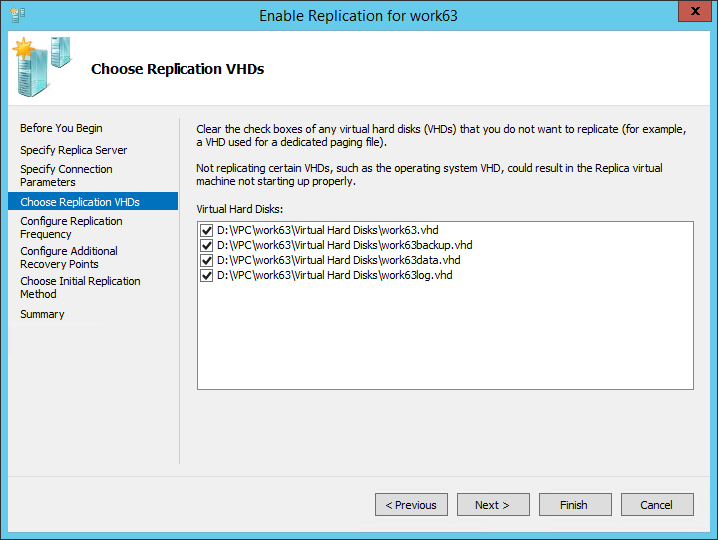This screenshot has width=718, height=540.
Task: Open the Specify Replica Server step
Action: (x=74, y=150)
